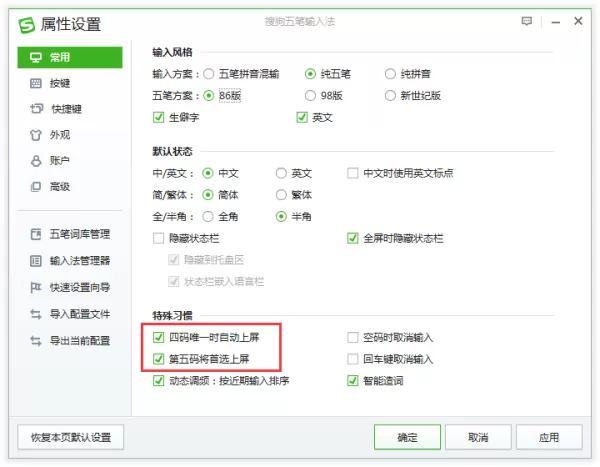Enable 回车键取消输入 checkbox
The image size is (600, 467).
tap(352, 359)
